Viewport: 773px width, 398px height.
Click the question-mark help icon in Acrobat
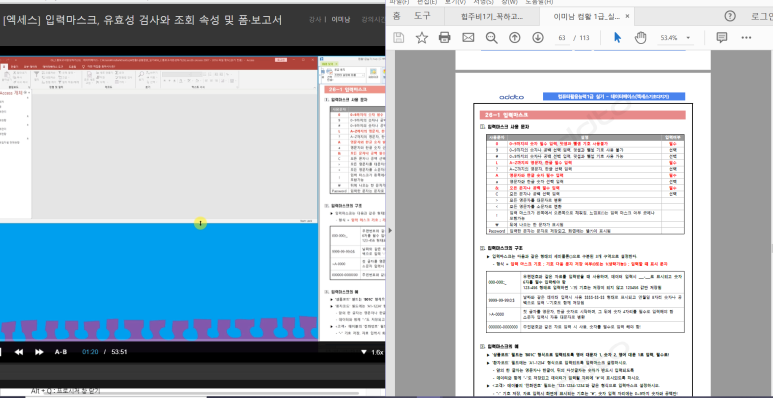click(730, 16)
